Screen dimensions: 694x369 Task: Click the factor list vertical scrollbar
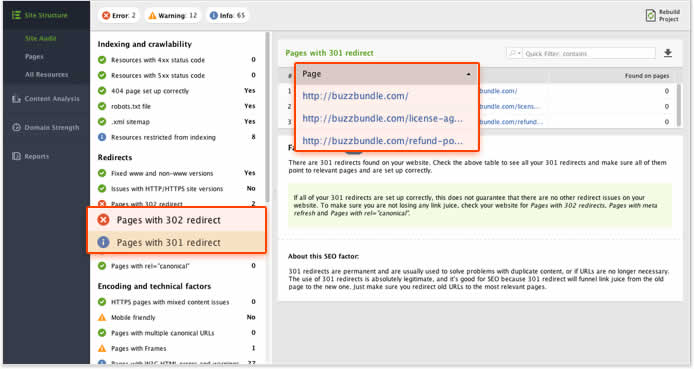(267, 117)
